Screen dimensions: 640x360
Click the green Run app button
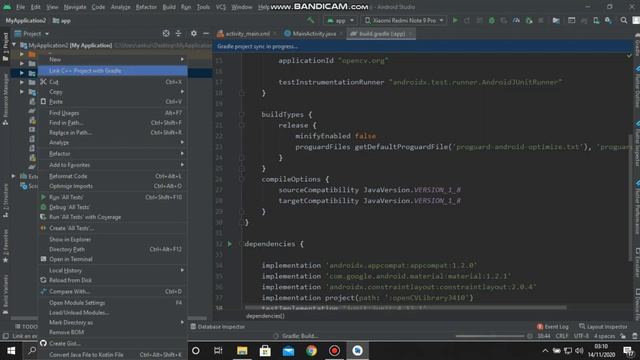tap(455, 20)
